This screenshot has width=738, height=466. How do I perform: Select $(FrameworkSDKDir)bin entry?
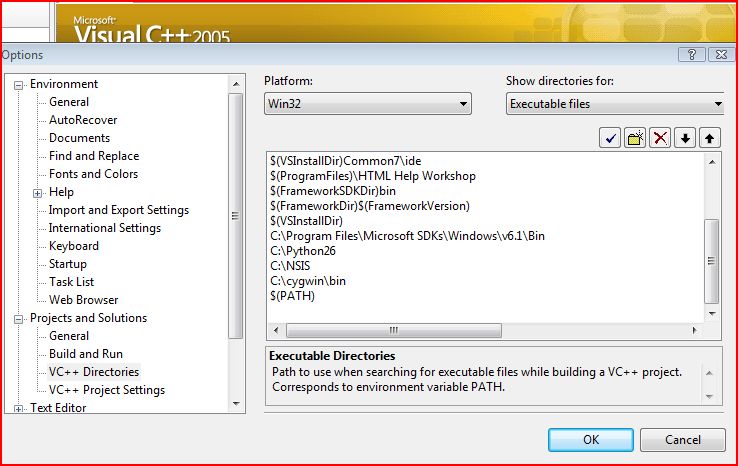coord(333,191)
